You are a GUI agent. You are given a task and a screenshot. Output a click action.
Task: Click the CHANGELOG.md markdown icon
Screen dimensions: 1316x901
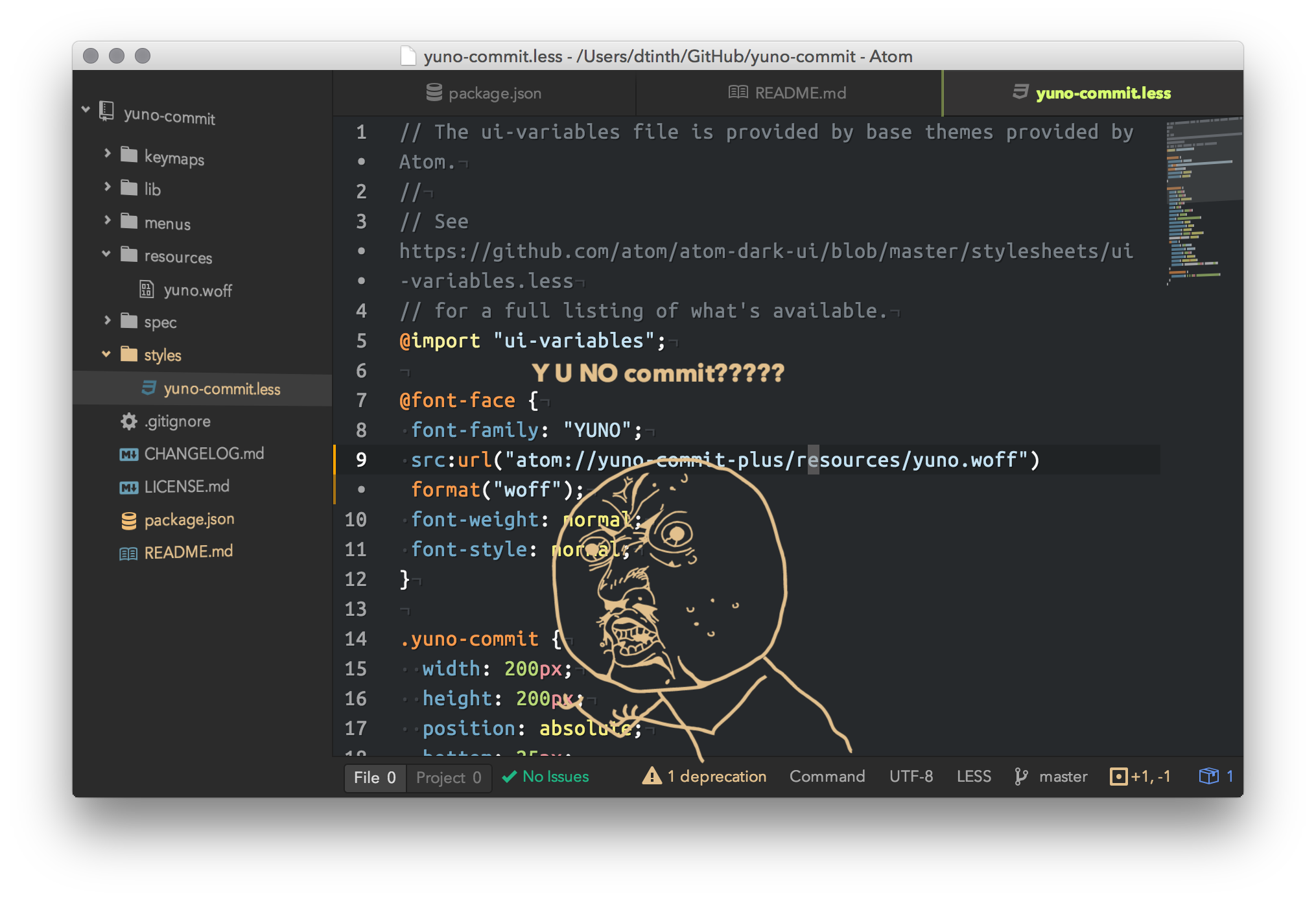click(x=129, y=454)
